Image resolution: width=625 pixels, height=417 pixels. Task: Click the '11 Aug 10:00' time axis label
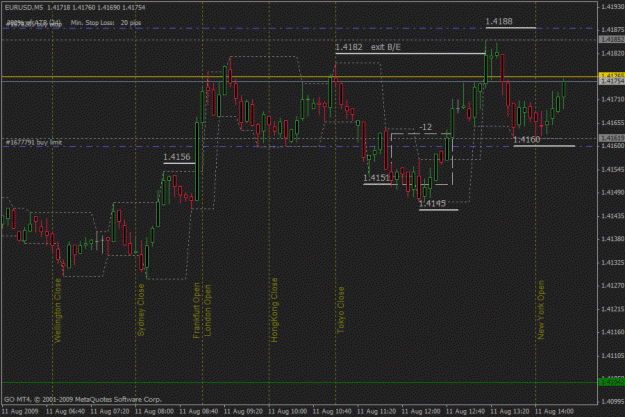pos(288,411)
